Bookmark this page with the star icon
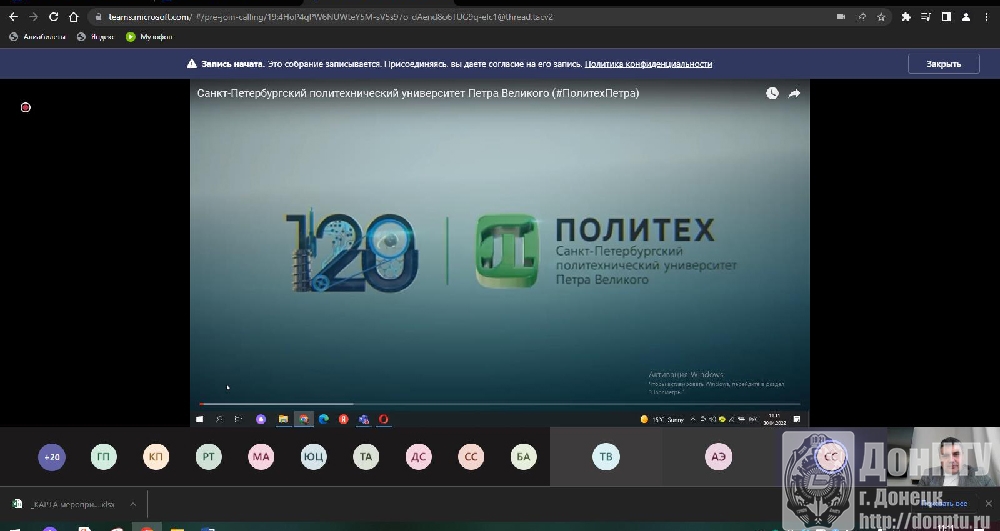 click(881, 17)
